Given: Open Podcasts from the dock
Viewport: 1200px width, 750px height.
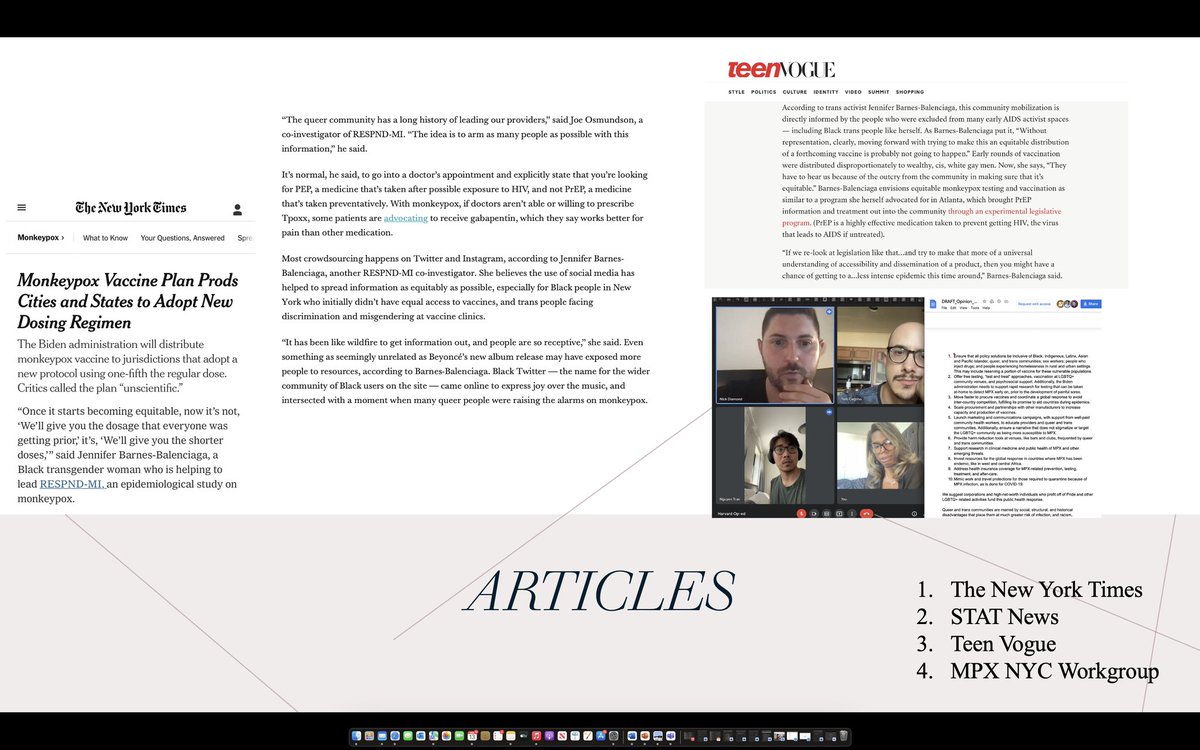Looking at the screenshot, I should coord(549,736).
